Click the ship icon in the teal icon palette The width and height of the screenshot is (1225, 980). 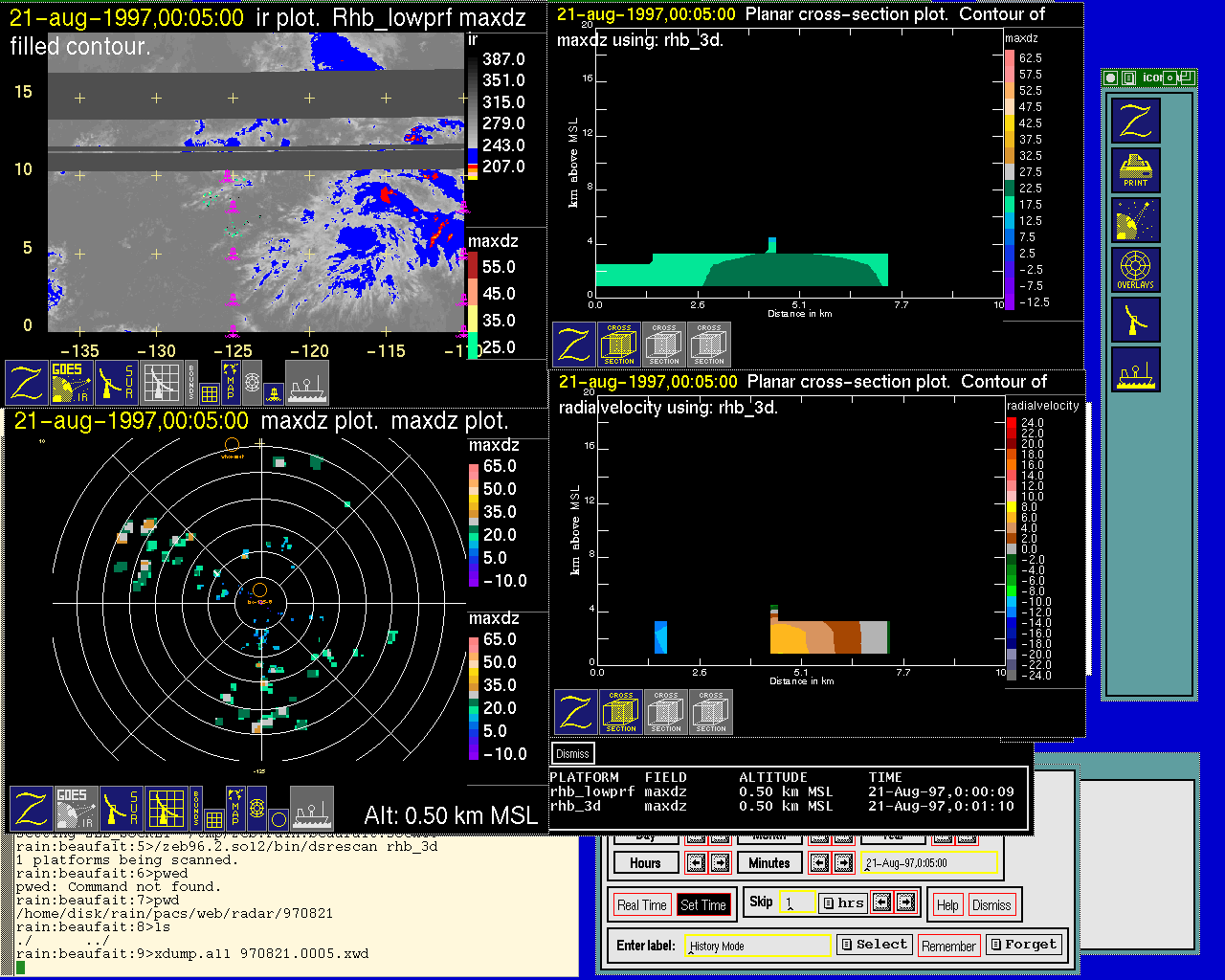(x=1136, y=369)
